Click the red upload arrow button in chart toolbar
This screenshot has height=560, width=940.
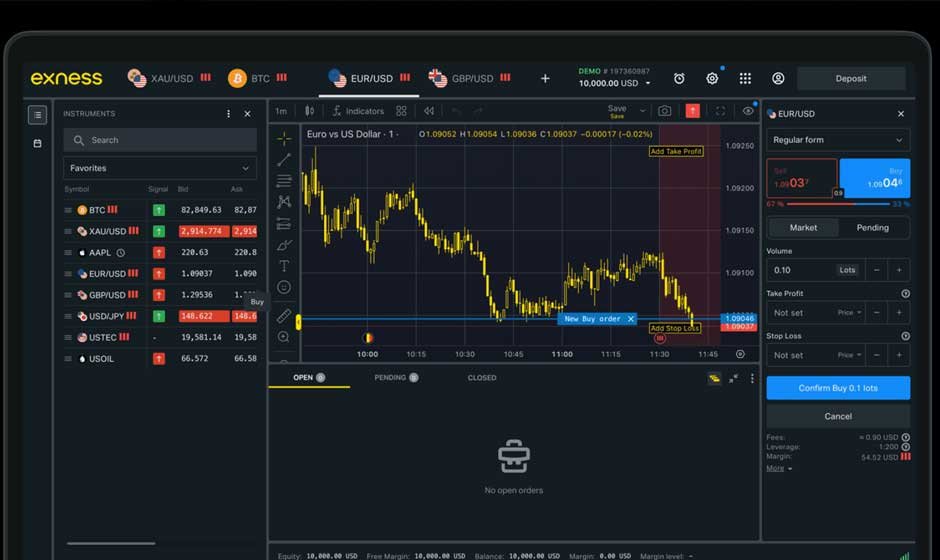[x=692, y=111]
